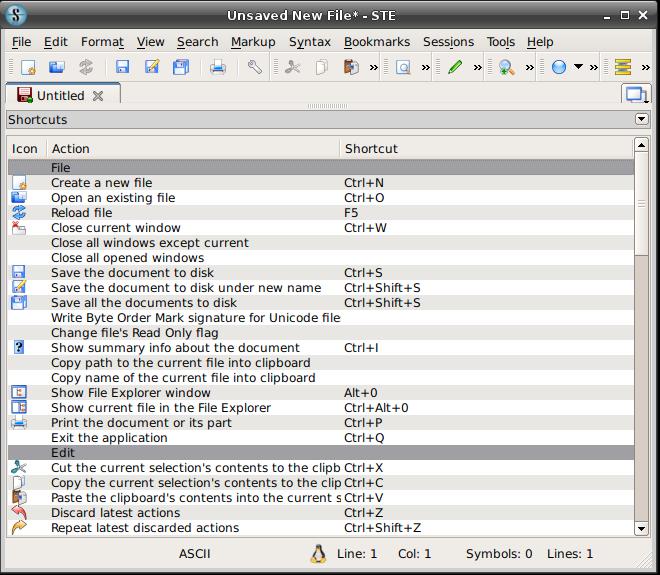Click the reload file toolbar icon
Viewport: 660px width, 575px height.
86,67
